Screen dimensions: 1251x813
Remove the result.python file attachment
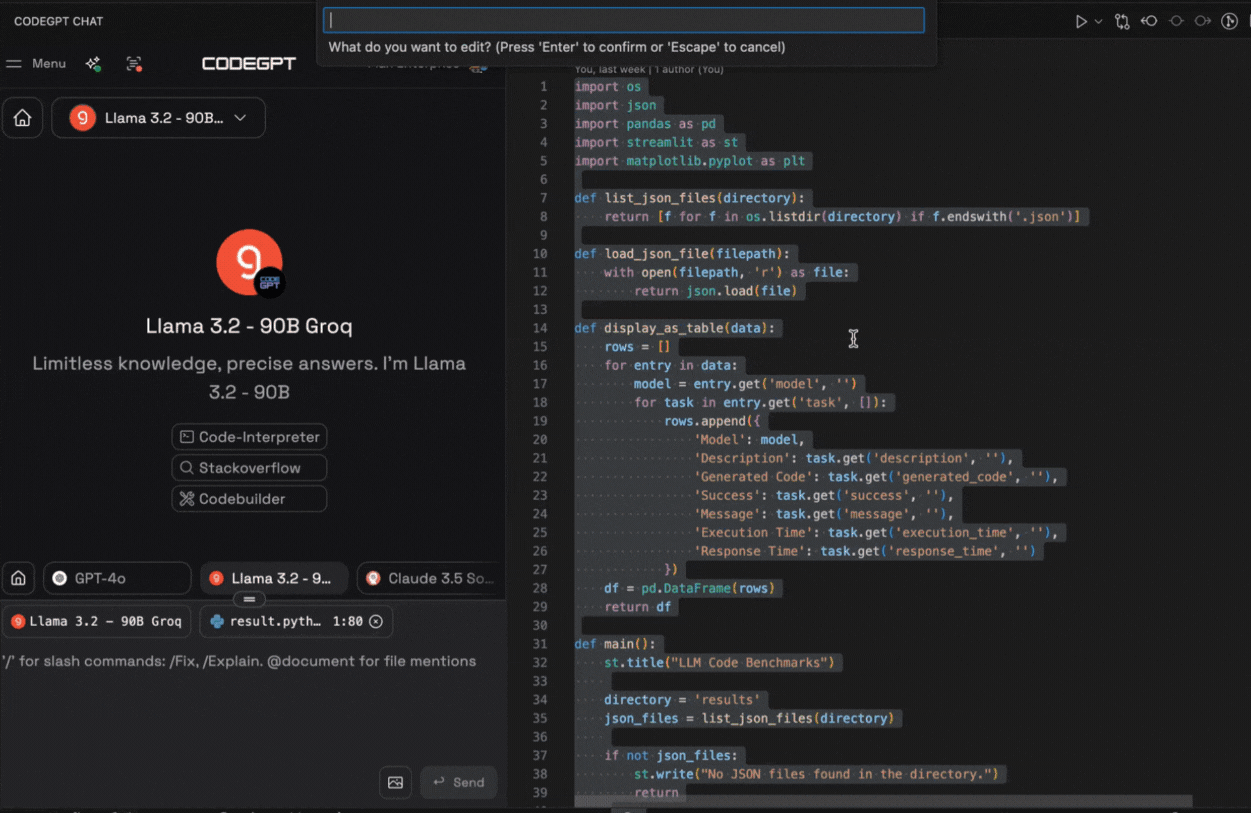click(x=376, y=621)
